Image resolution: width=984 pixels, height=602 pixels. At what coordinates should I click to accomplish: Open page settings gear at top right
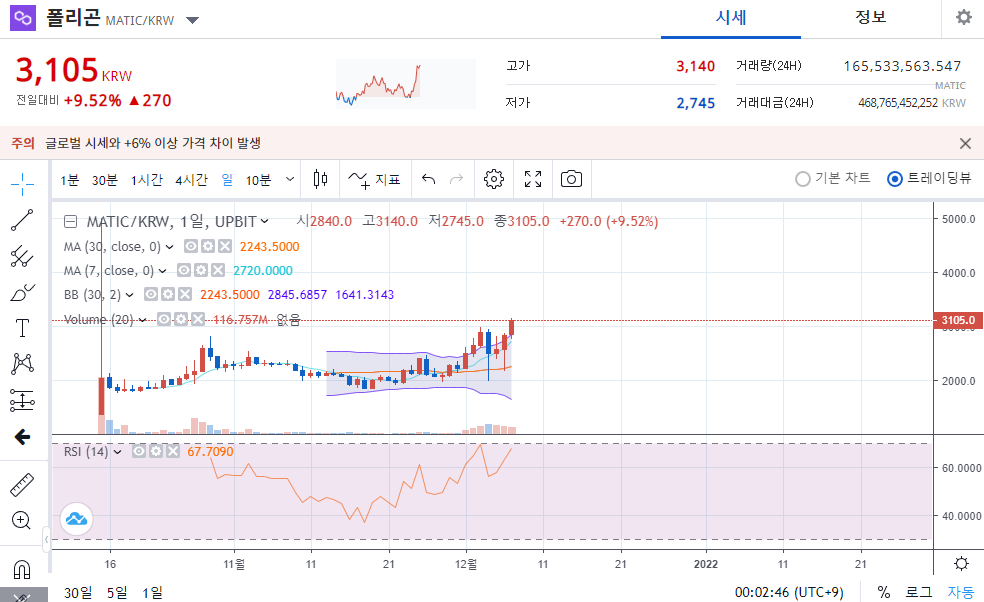[963, 17]
